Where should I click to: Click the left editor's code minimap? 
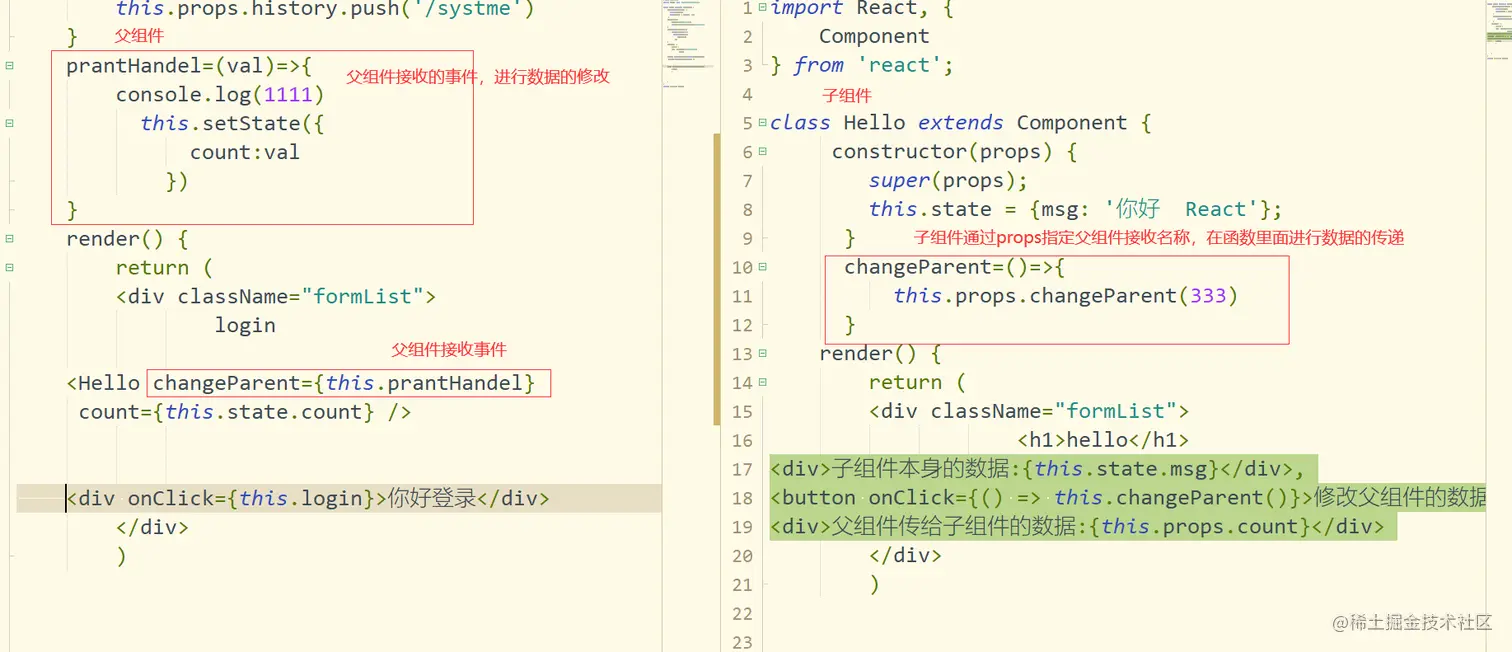click(688, 45)
